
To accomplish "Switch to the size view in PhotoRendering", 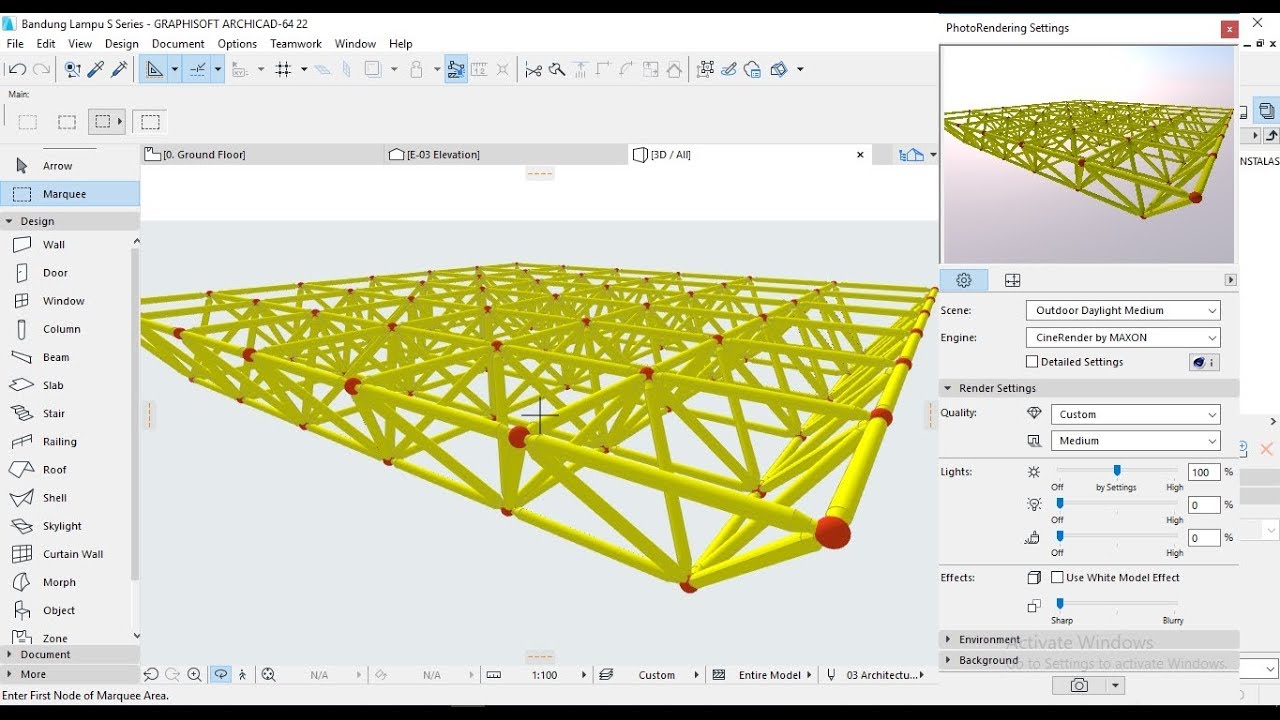I will click(x=1012, y=280).
